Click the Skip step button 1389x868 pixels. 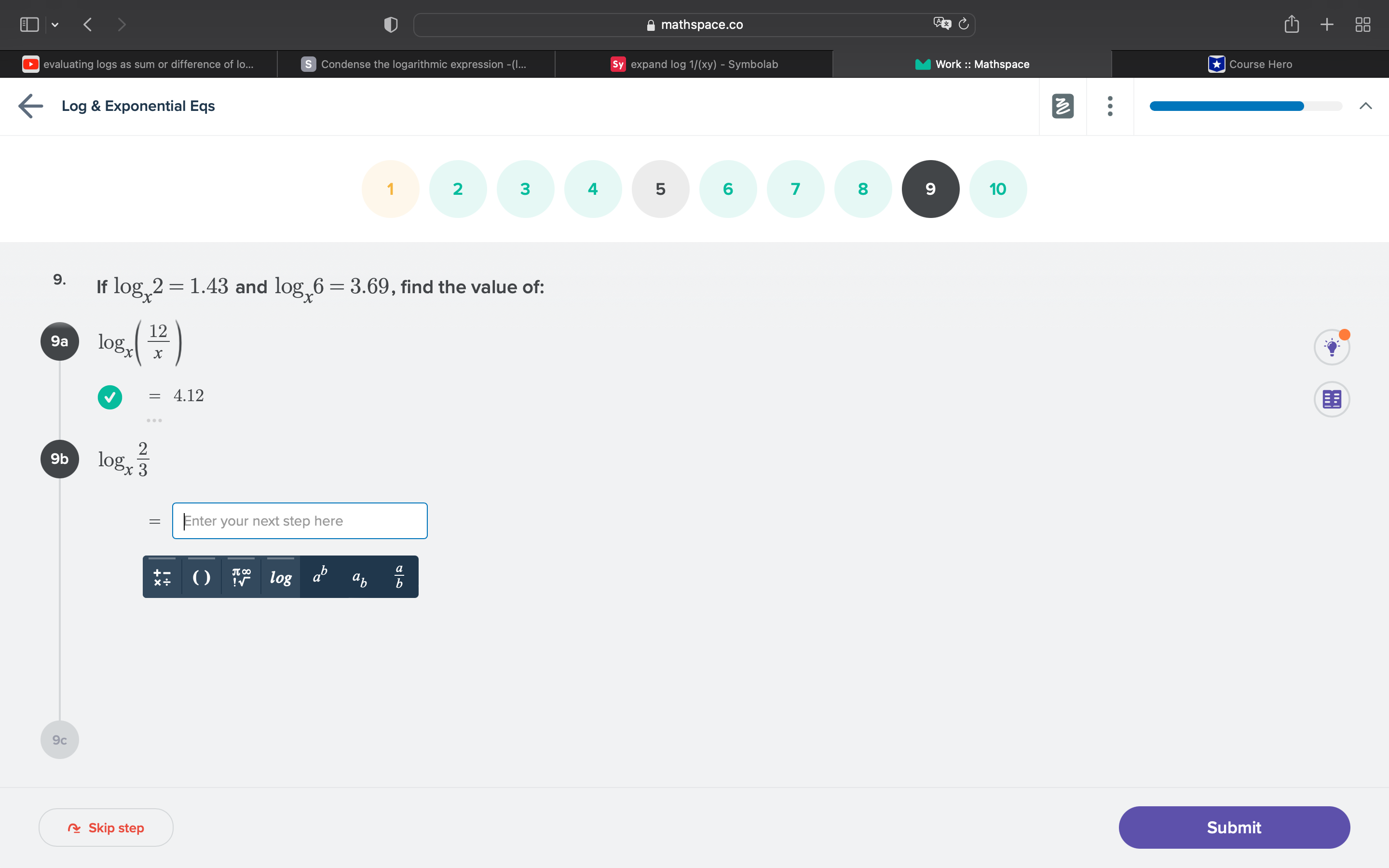point(106,827)
